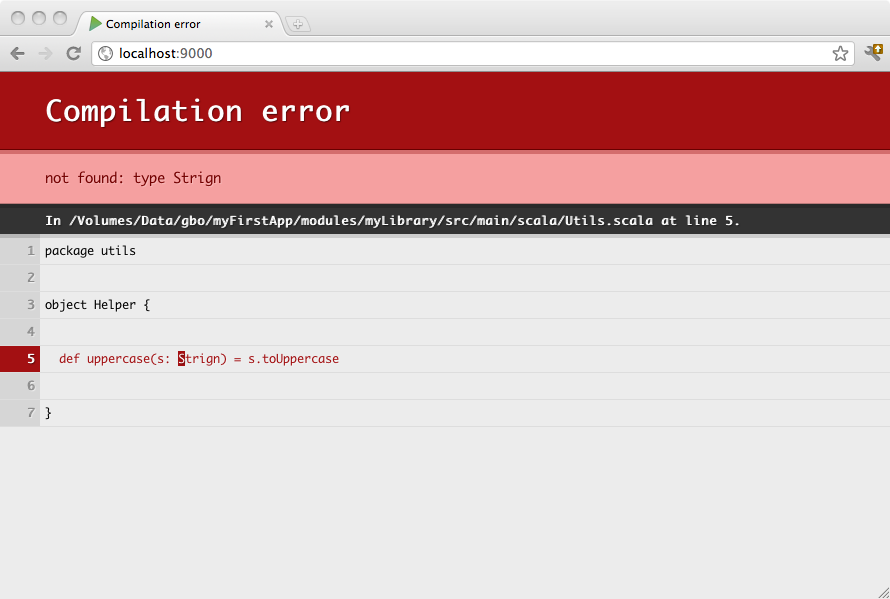Image resolution: width=890 pixels, height=599 pixels.
Task: Click the globe site info icon
Action: coord(105,54)
